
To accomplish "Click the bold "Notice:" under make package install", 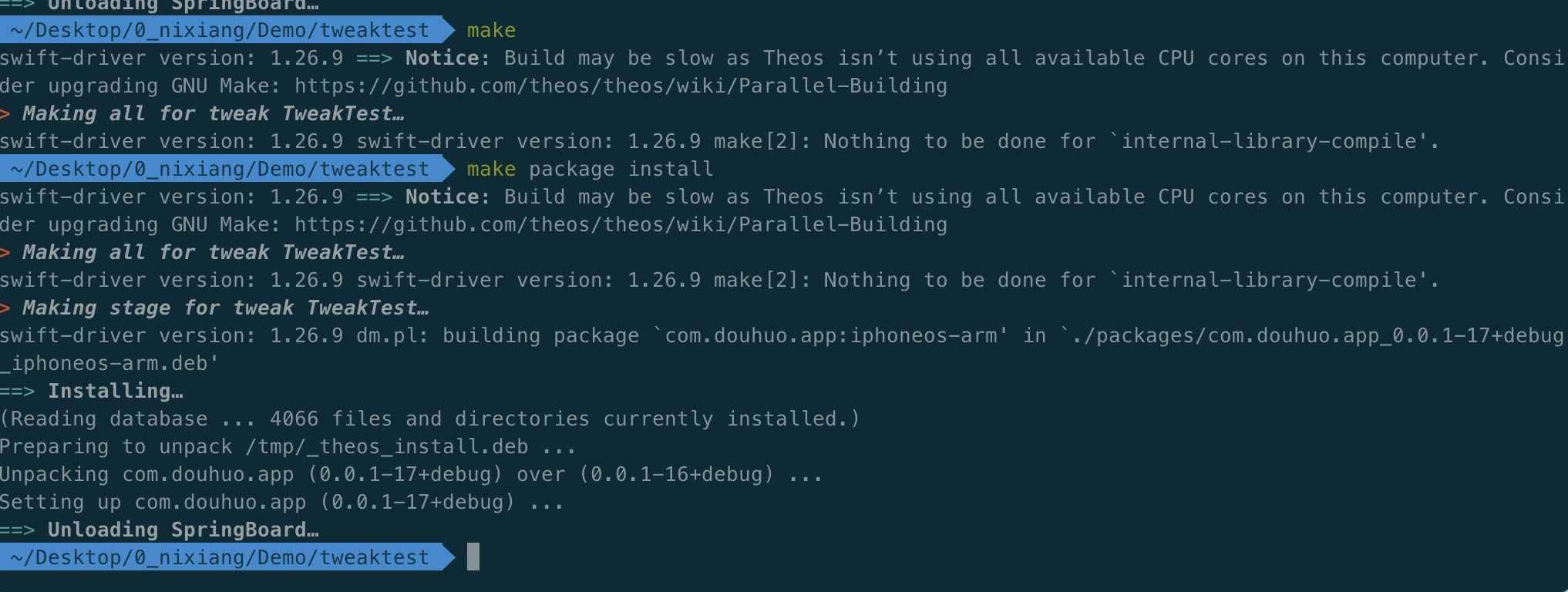I will click(x=448, y=197).
